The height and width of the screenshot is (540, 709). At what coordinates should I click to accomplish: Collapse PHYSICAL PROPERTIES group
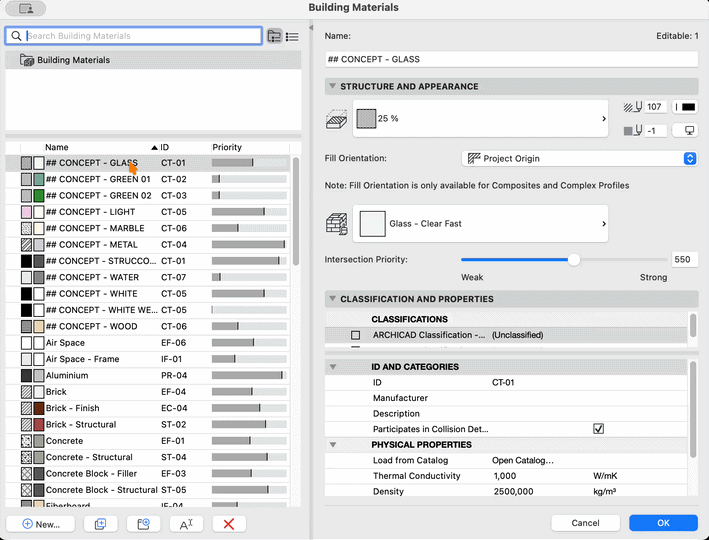click(333, 445)
